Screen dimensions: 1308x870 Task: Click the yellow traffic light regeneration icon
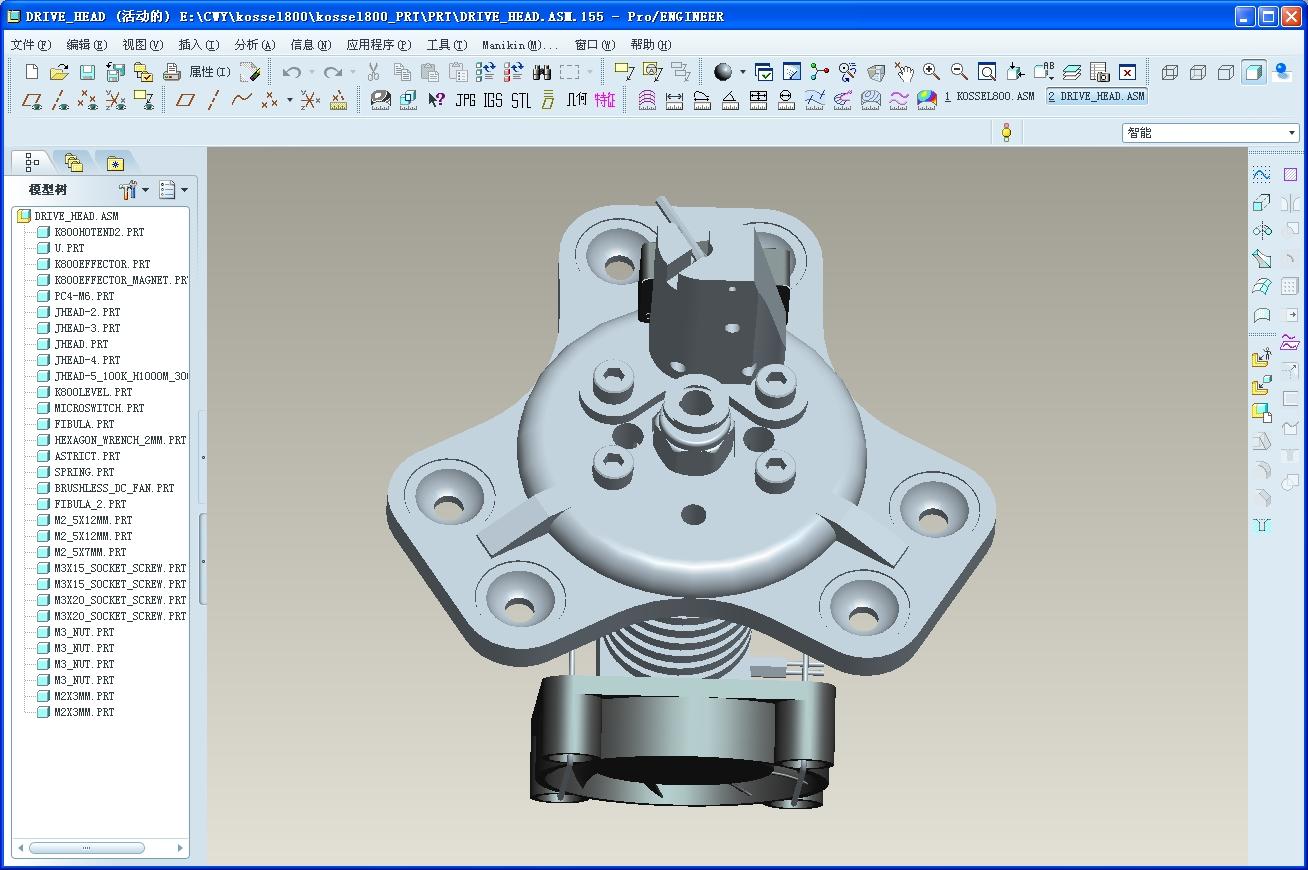(x=1006, y=132)
